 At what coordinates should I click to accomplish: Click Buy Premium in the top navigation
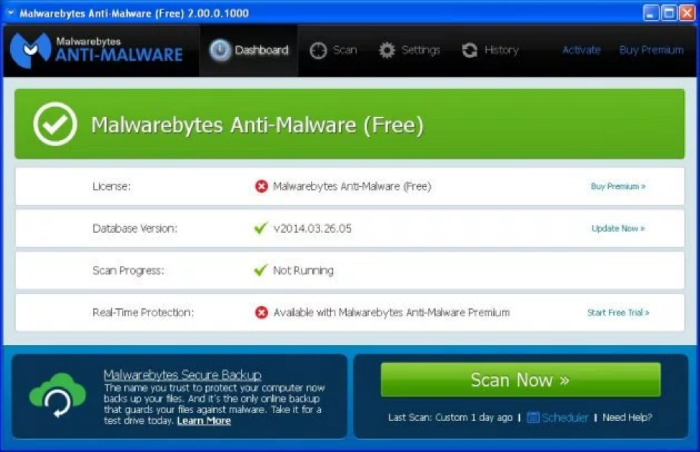651,50
